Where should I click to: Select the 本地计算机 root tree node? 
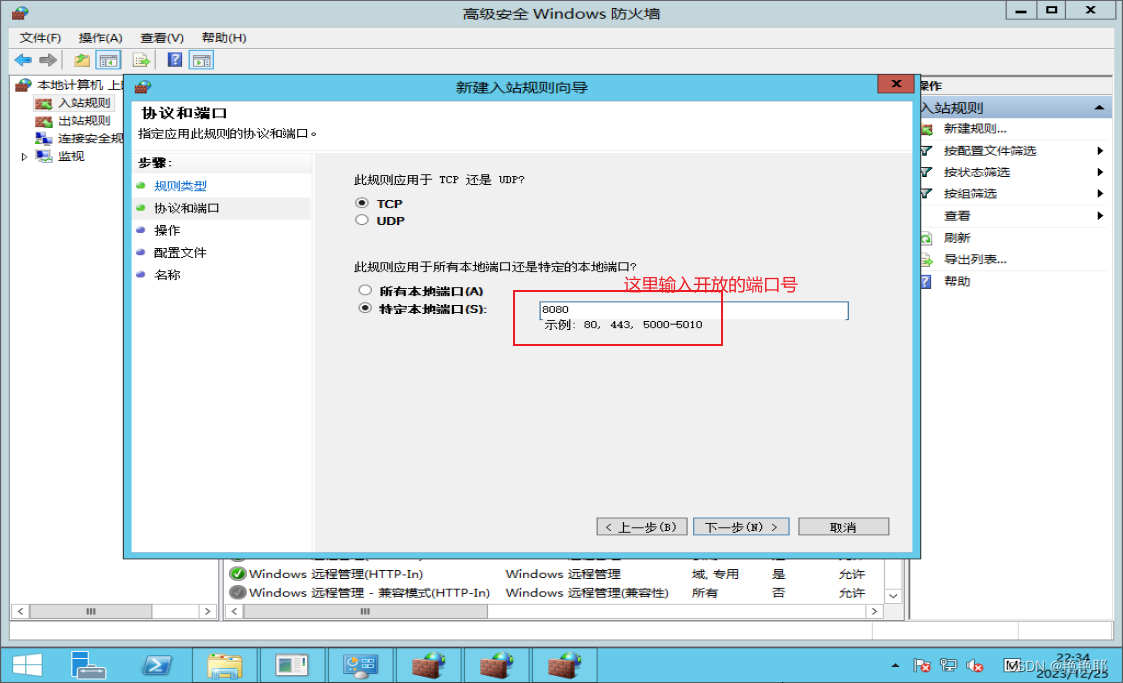79,85
